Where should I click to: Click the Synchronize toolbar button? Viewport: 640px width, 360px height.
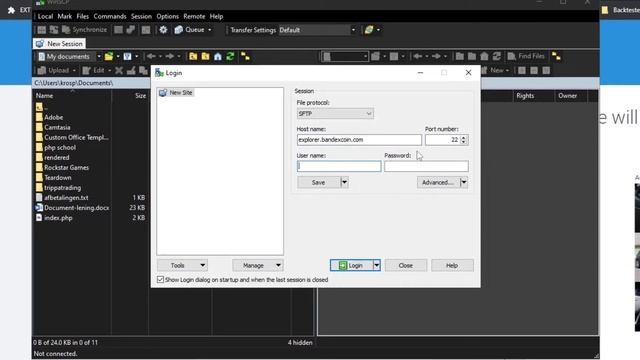(x=84, y=30)
